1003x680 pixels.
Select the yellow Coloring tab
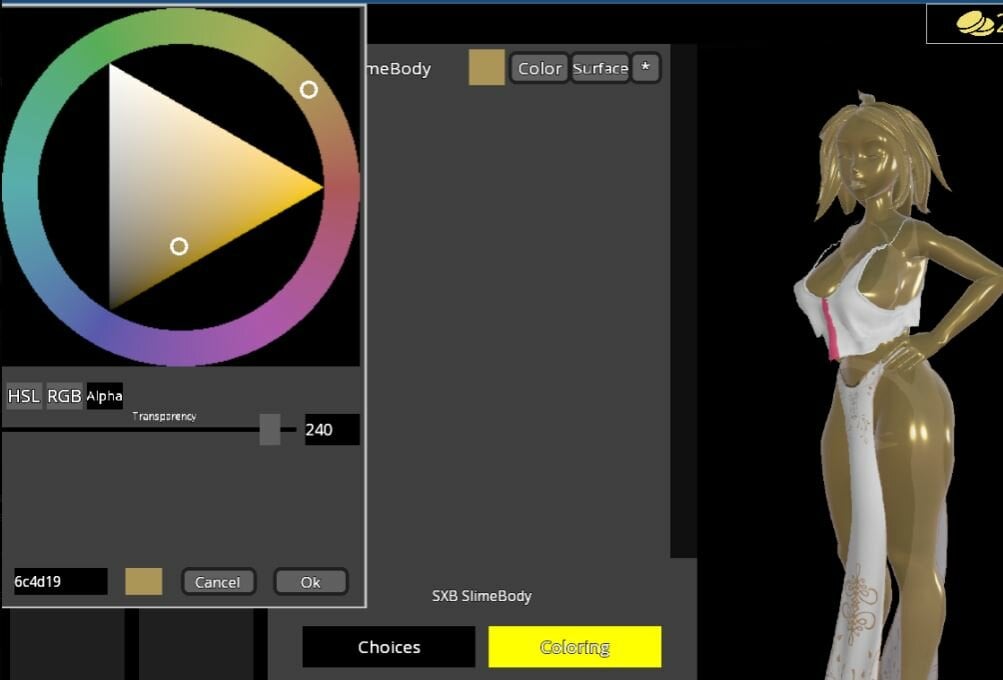click(574, 647)
